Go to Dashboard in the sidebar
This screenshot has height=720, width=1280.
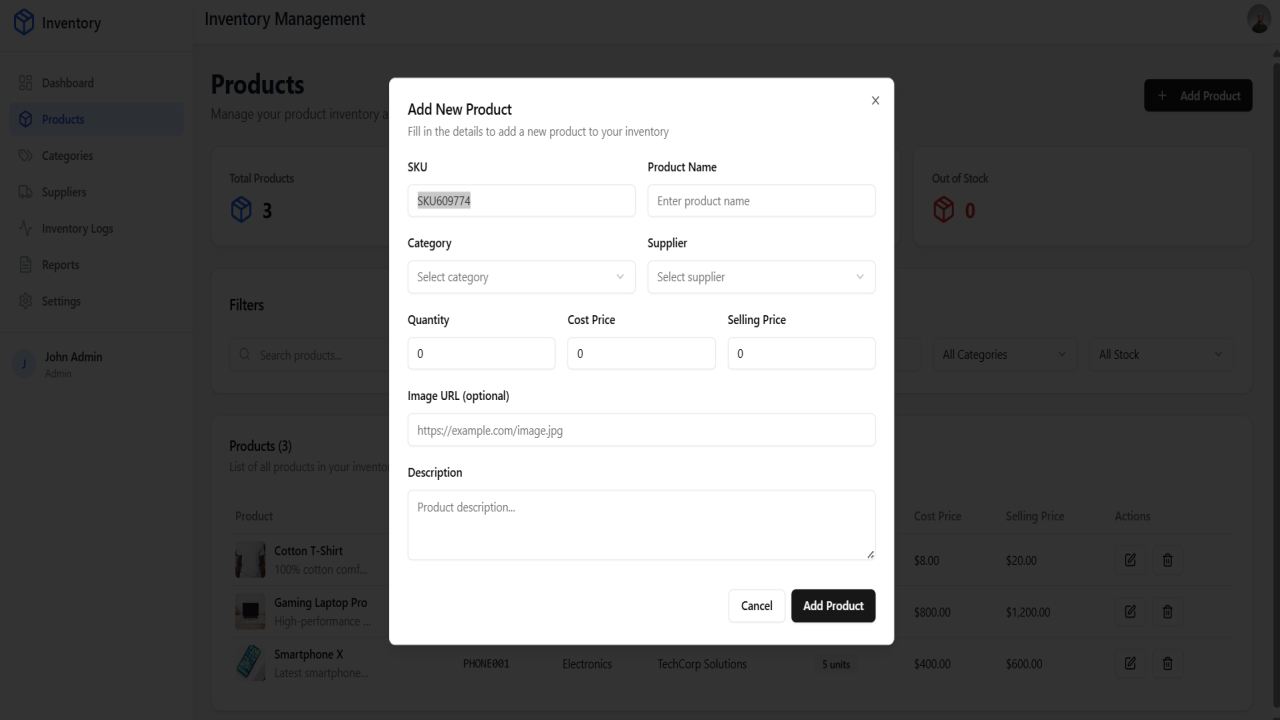point(96,83)
